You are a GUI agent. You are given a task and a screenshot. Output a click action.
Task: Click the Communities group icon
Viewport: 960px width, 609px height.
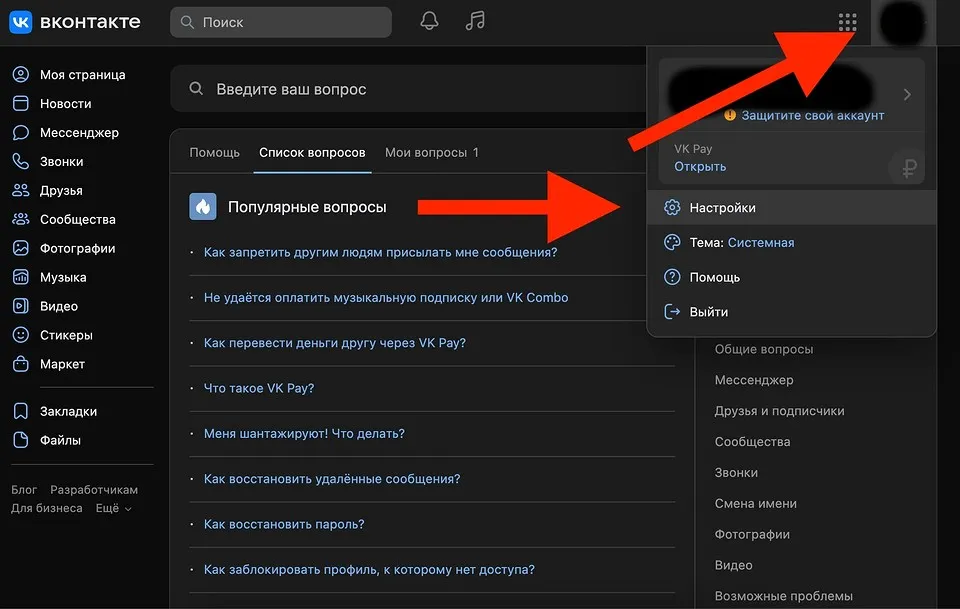[x=21, y=219]
